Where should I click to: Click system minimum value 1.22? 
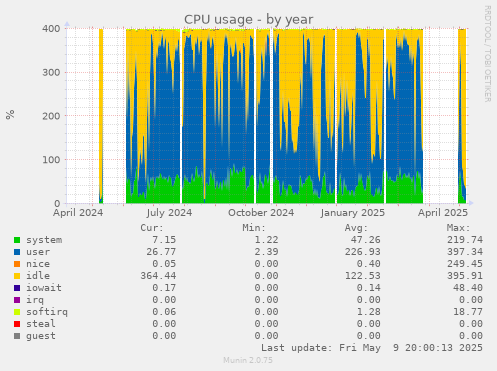pos(266,240)
